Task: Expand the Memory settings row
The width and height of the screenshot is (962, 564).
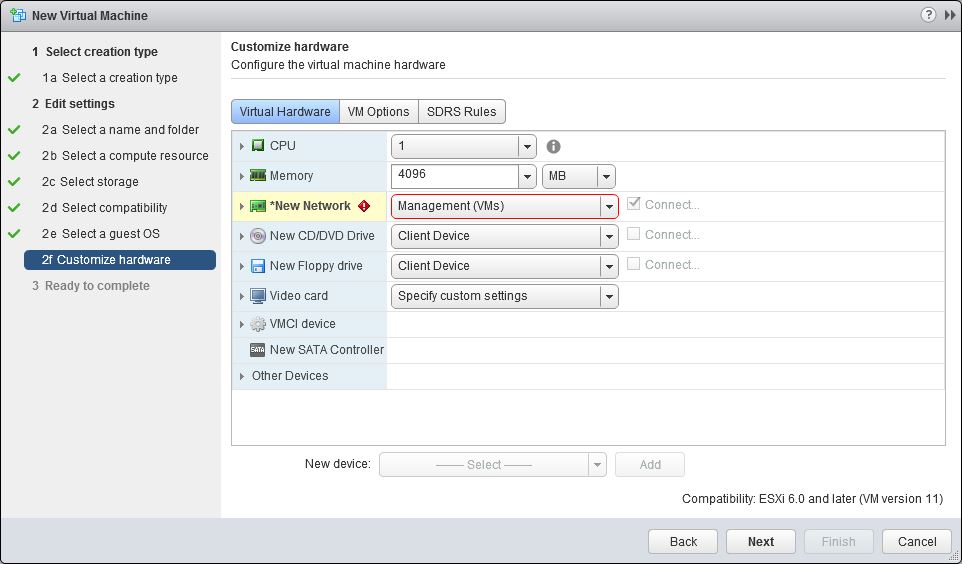Action: point(242,176)
